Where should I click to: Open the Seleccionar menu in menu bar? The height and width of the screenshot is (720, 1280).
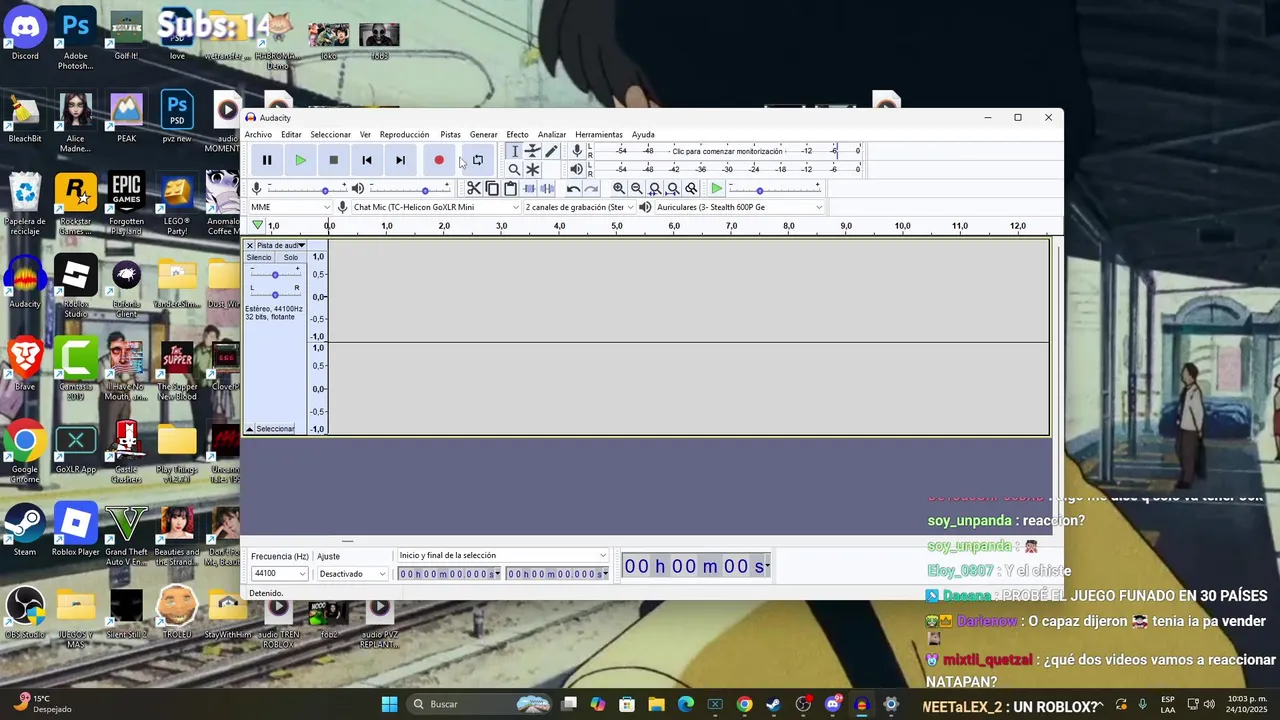(x=330, y=134)
